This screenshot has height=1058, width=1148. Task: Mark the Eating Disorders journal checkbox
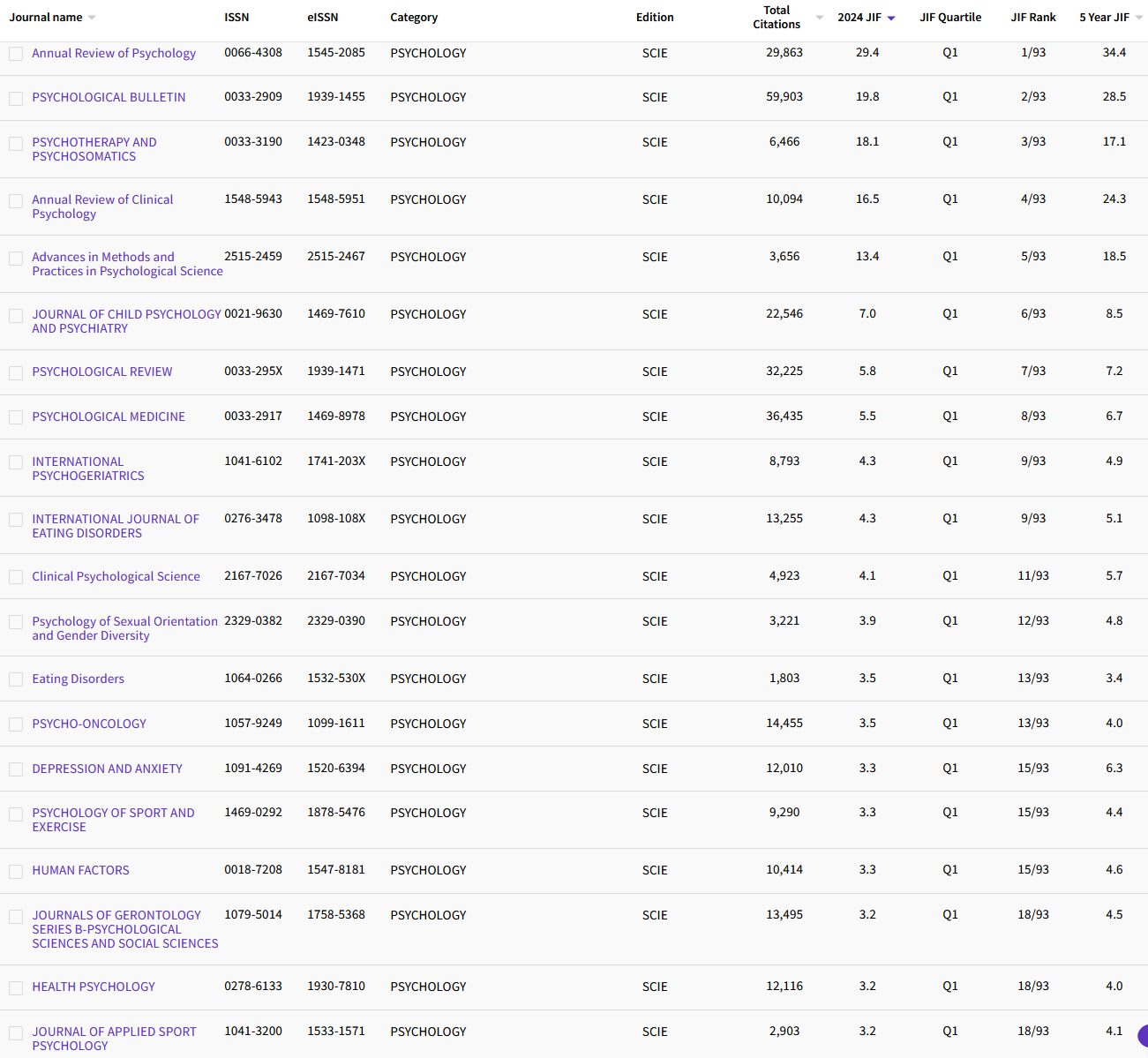tap(16, 679)
